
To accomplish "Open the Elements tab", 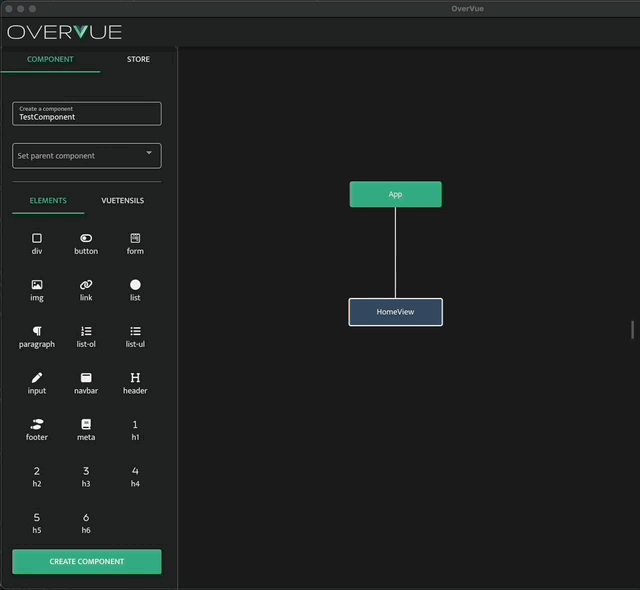I will point(48,201).
